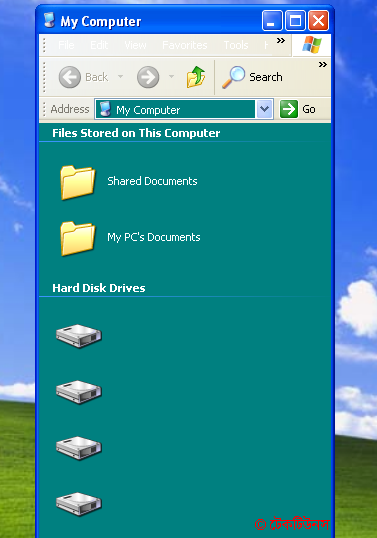The image size is (377, 538).
Task: Open the Tools menu
Action: tap(236, 45)
